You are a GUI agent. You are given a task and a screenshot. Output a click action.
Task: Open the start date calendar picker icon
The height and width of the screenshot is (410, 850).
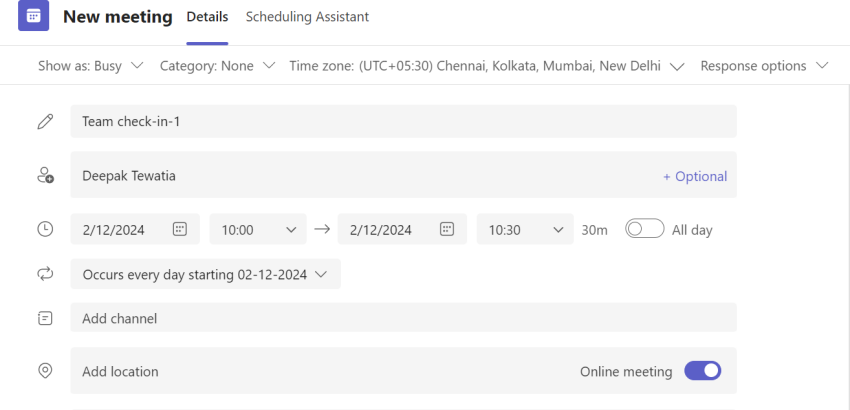coord(180,229)
